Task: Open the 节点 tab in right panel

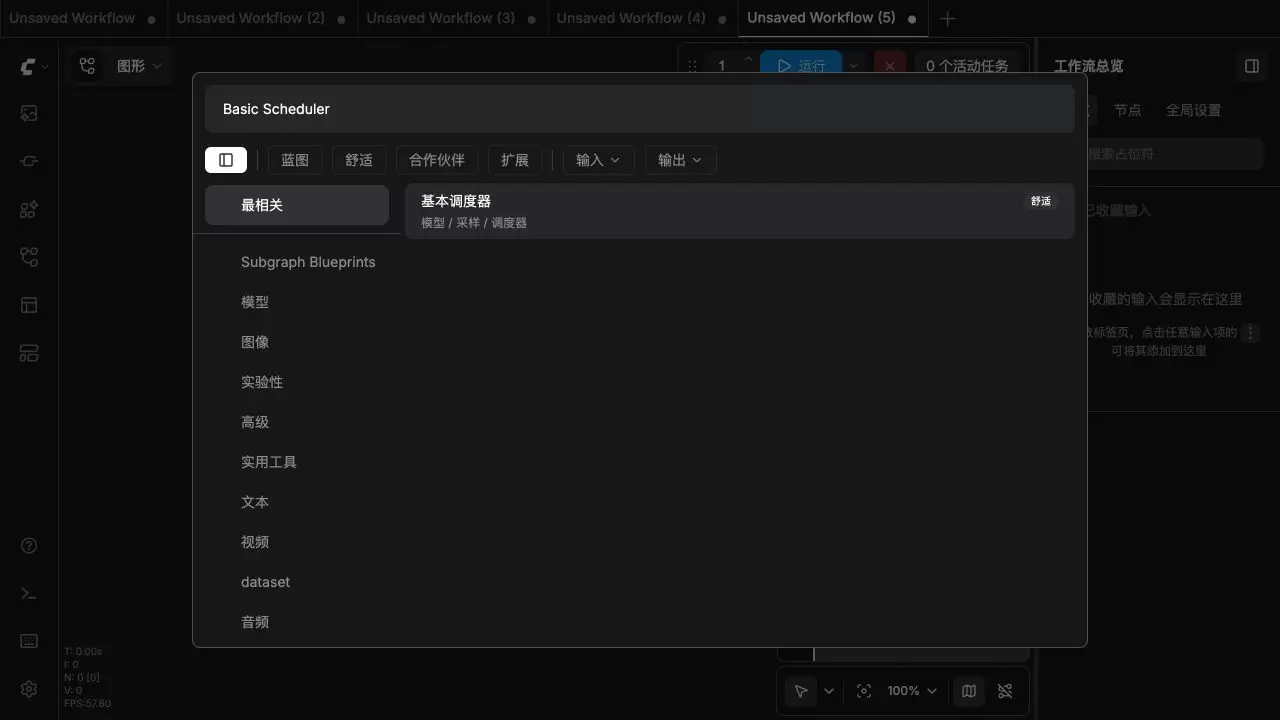Action: 1128,111
